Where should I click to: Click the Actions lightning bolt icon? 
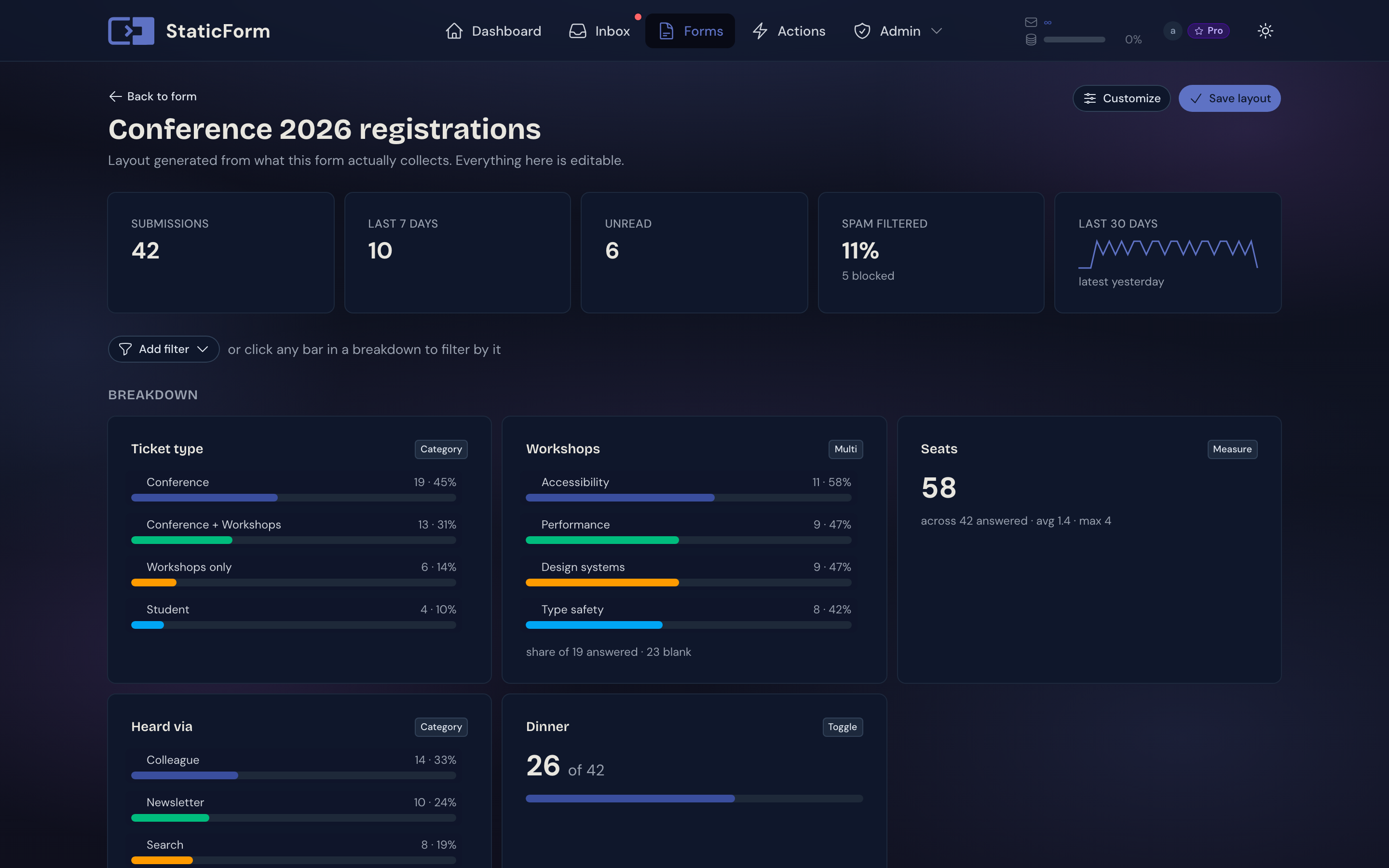pos(760,31)
